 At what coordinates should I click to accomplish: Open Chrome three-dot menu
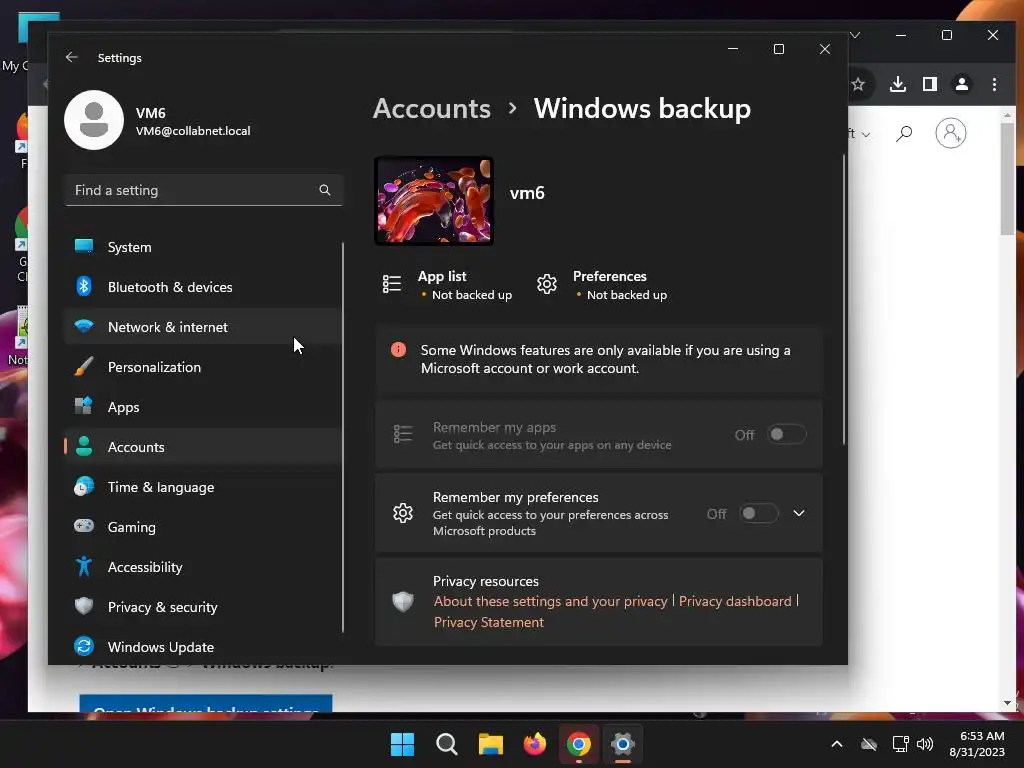994,84
